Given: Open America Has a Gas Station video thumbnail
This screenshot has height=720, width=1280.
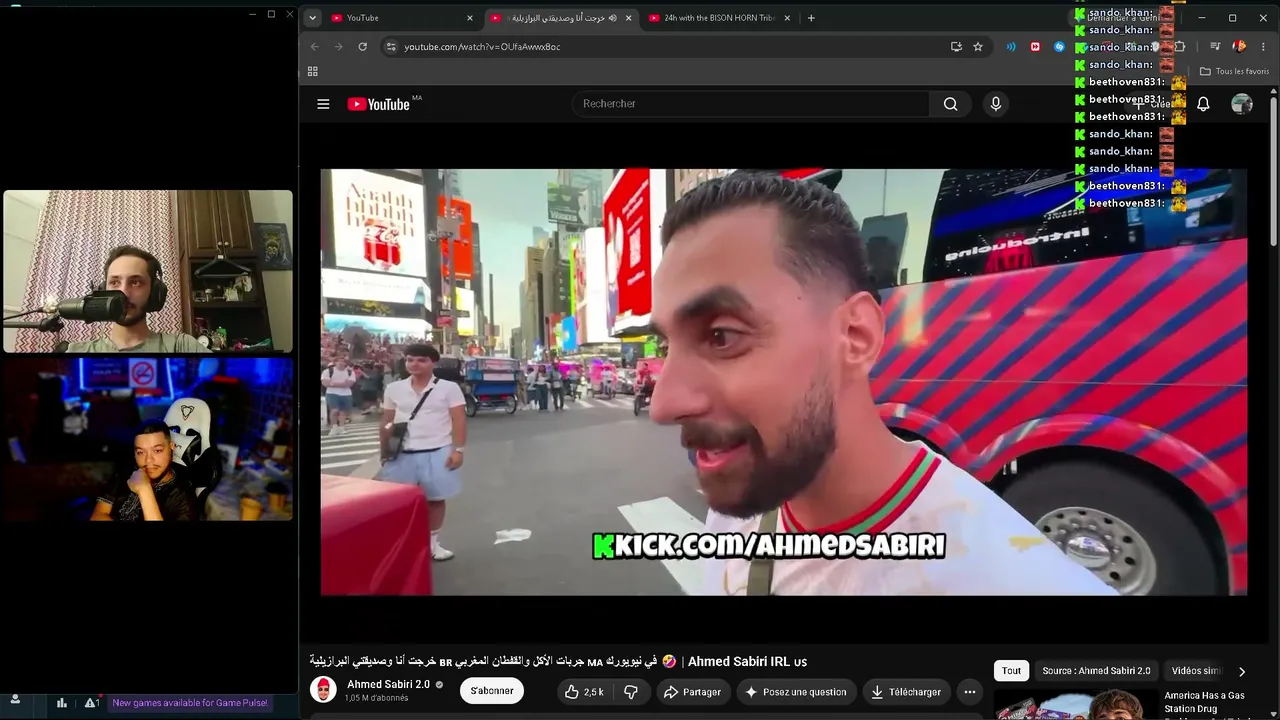Looking at the screenshot, I should pos(1076,705).
